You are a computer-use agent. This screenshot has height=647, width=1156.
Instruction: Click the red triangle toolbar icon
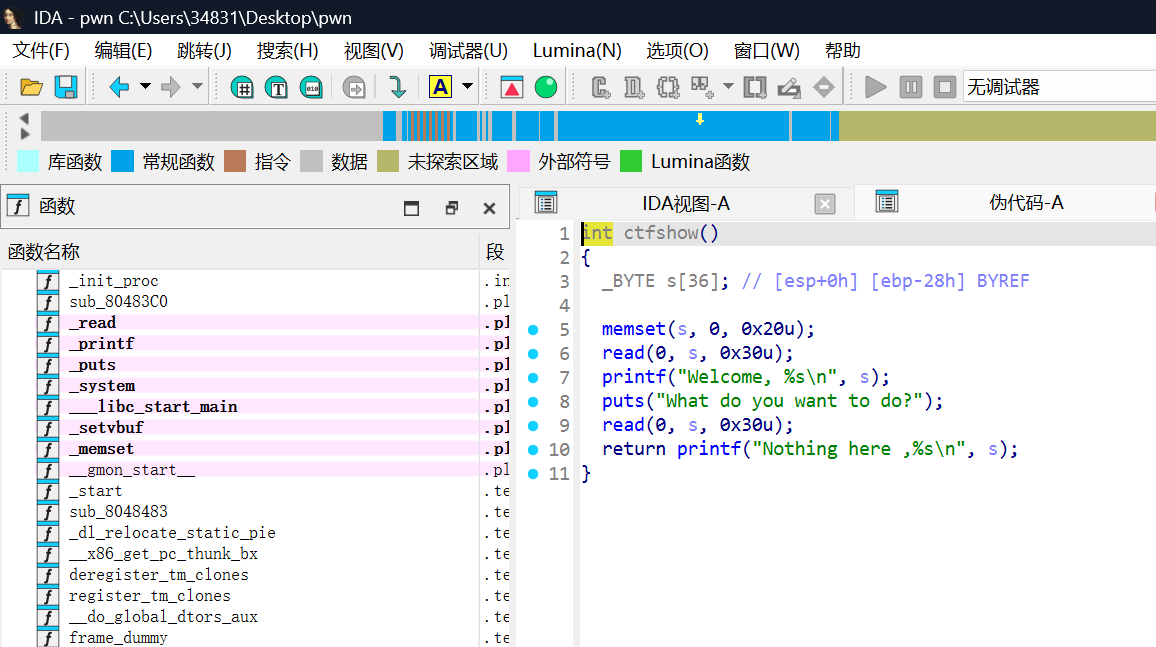pyautogui.click(x=511, y=87)
